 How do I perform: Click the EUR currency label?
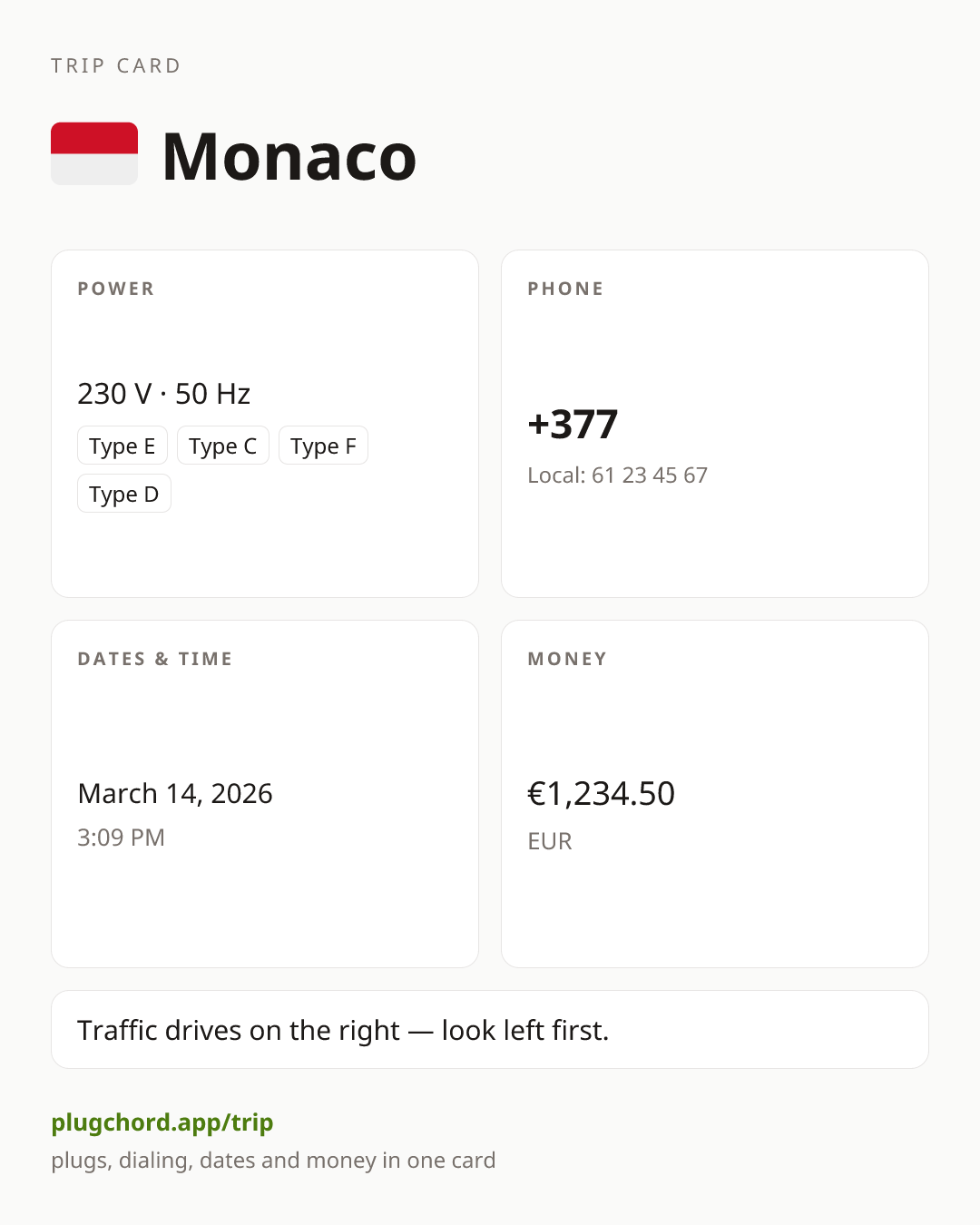(x=550, y=841)
